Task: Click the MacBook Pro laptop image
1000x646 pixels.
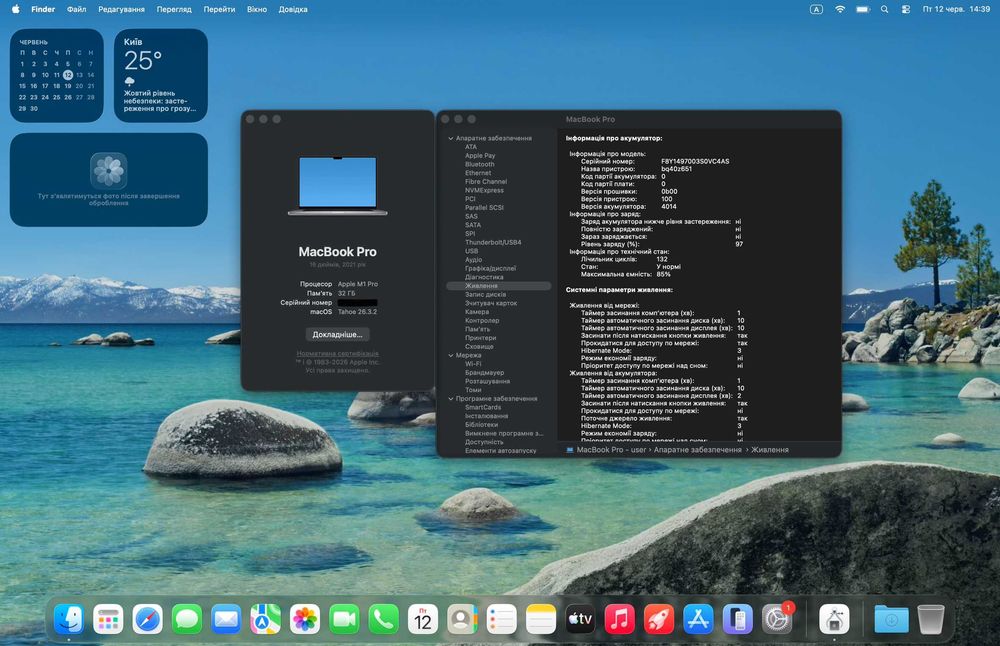Action: [x=337, y=186]
